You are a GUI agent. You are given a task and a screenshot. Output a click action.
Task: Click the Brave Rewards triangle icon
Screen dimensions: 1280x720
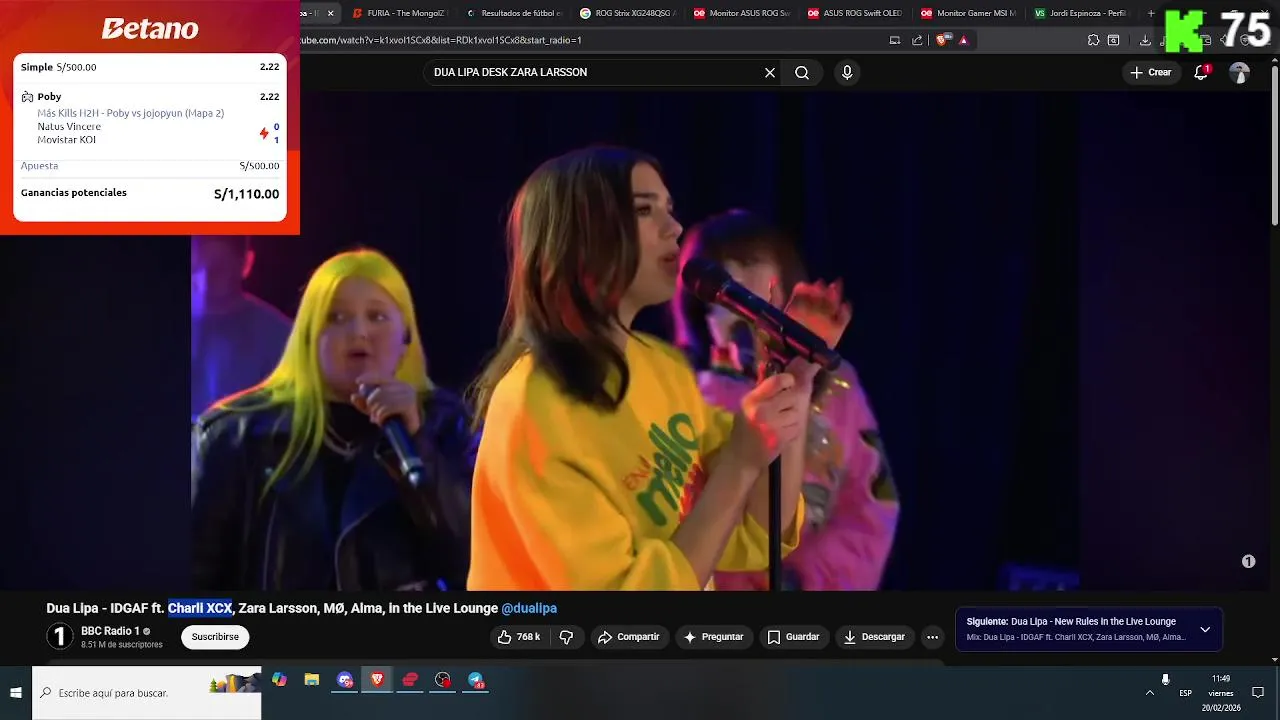click(963, 40)
